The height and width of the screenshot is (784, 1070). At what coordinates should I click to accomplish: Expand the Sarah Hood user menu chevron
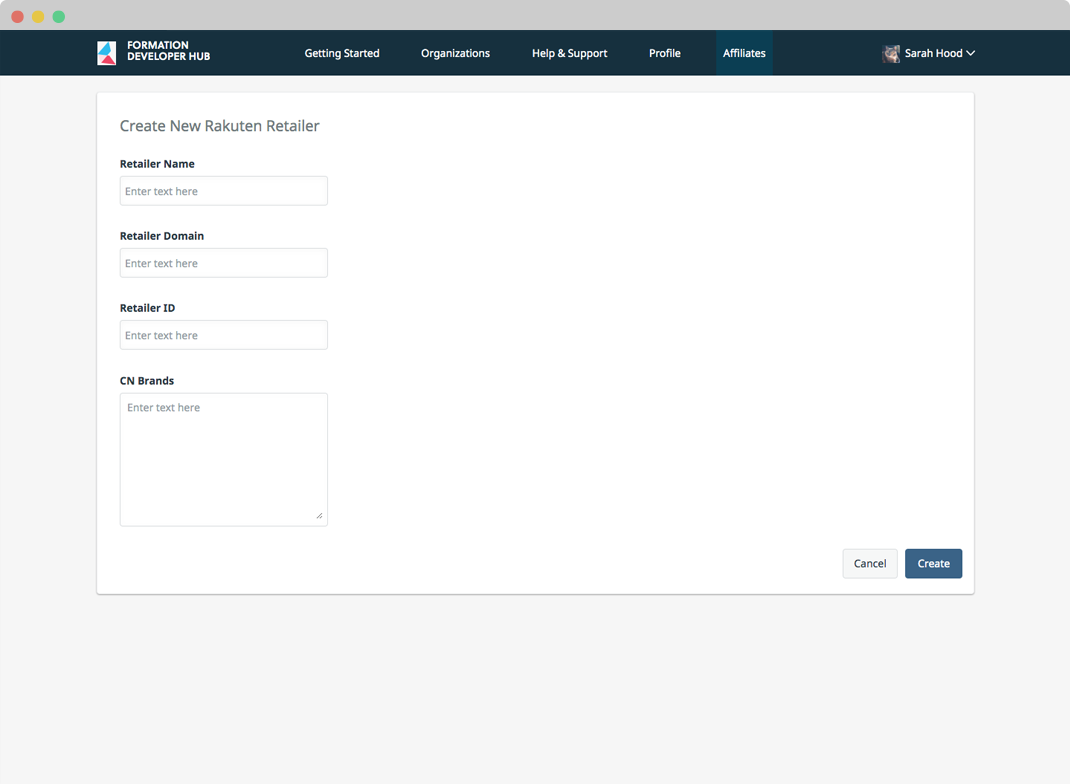coord(970,53)
